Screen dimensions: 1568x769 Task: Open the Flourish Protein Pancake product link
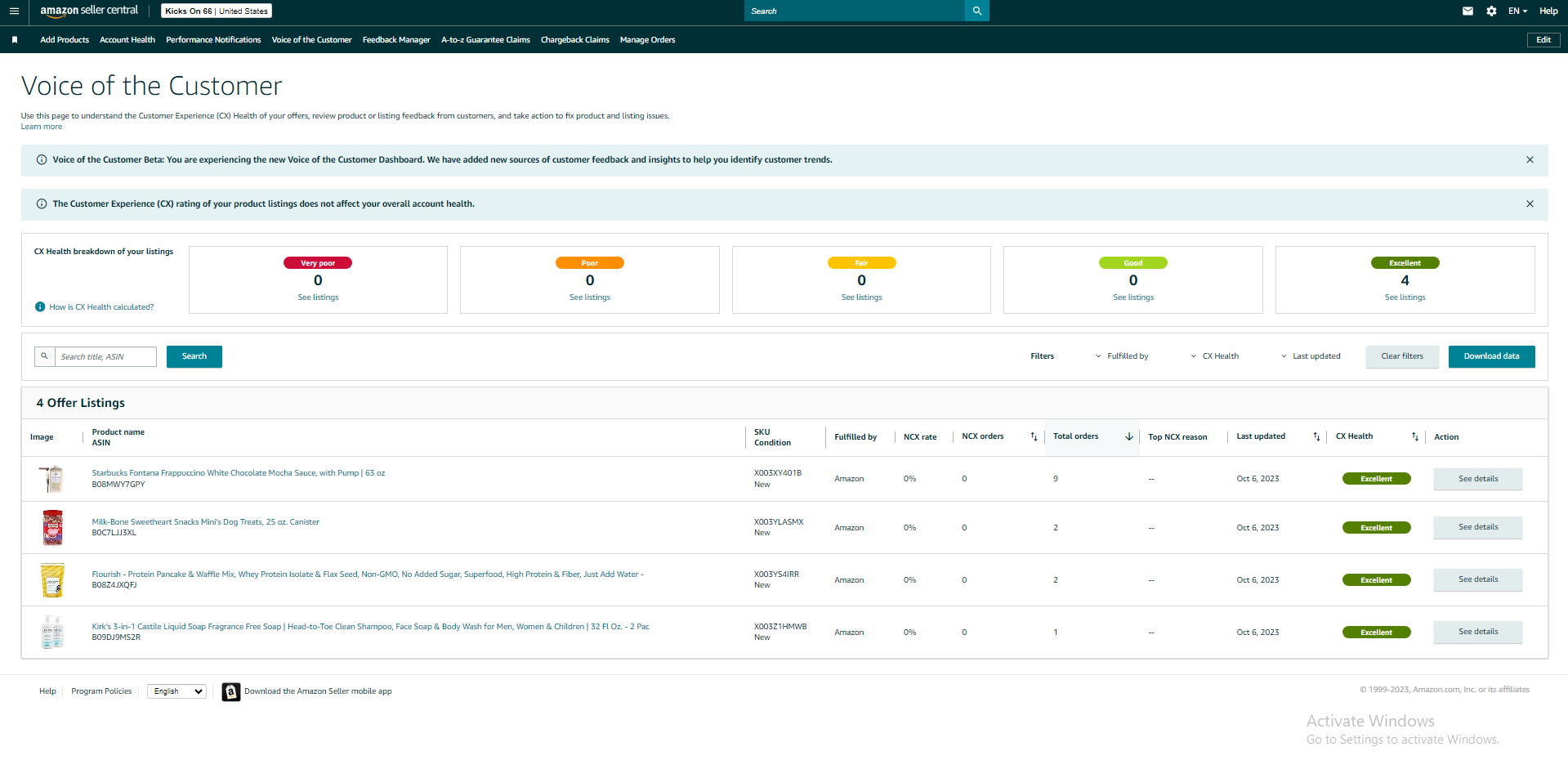pos(368,575)
